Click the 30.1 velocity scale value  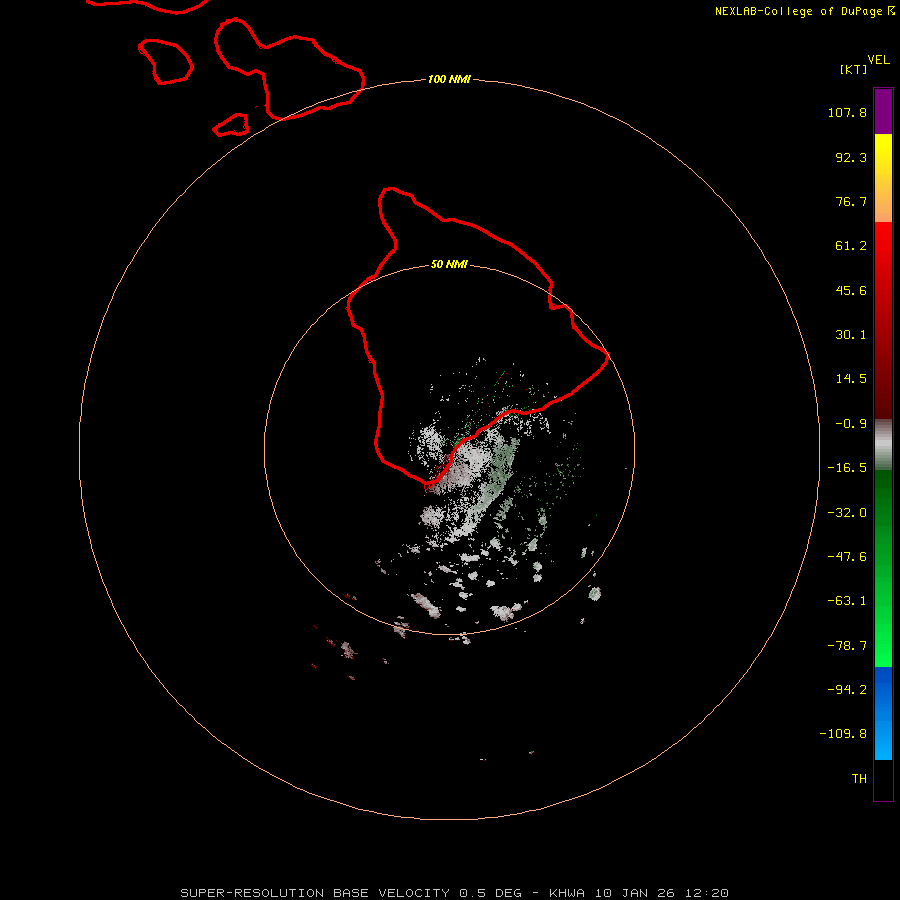tap(851, 335)
